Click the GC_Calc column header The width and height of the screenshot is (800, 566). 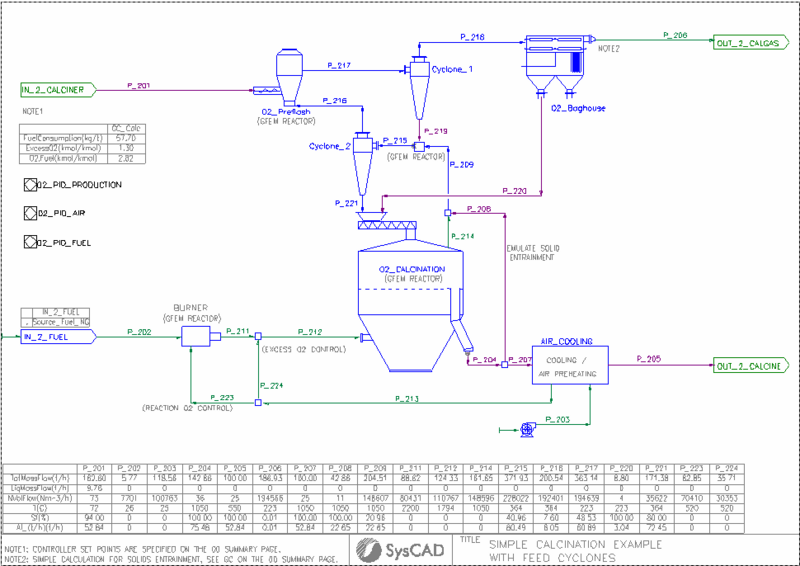(126, 128)
